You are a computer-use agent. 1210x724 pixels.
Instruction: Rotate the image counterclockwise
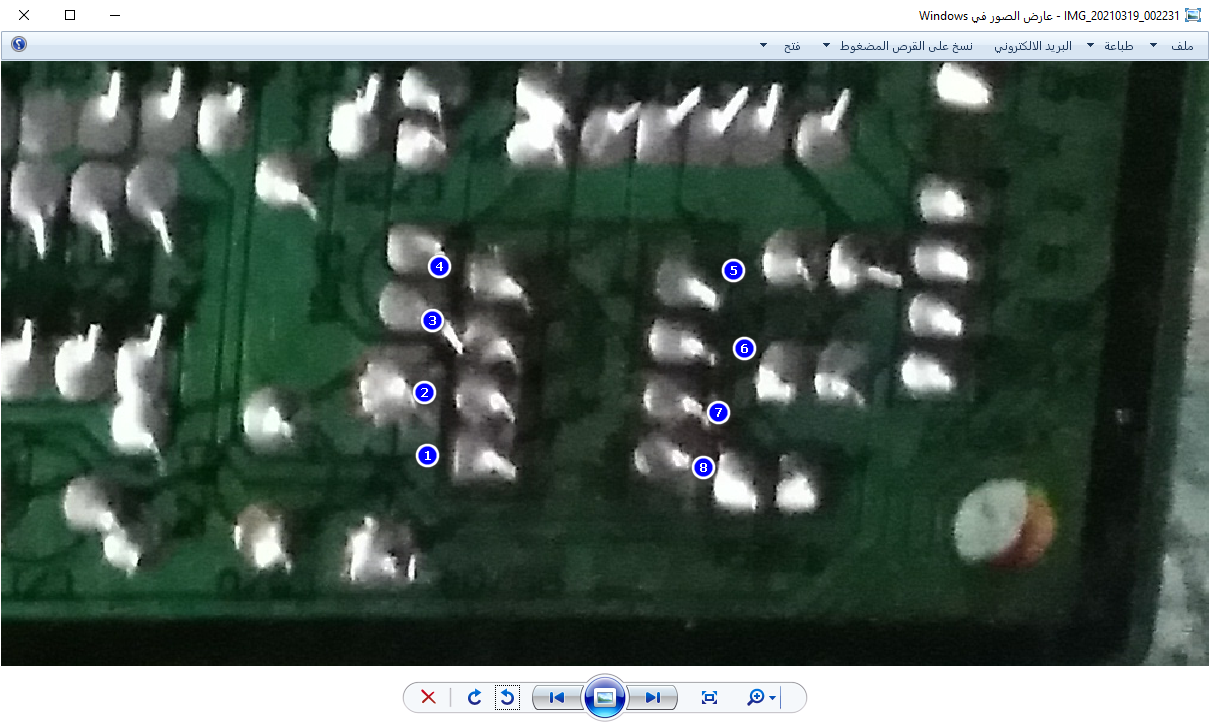507,697
